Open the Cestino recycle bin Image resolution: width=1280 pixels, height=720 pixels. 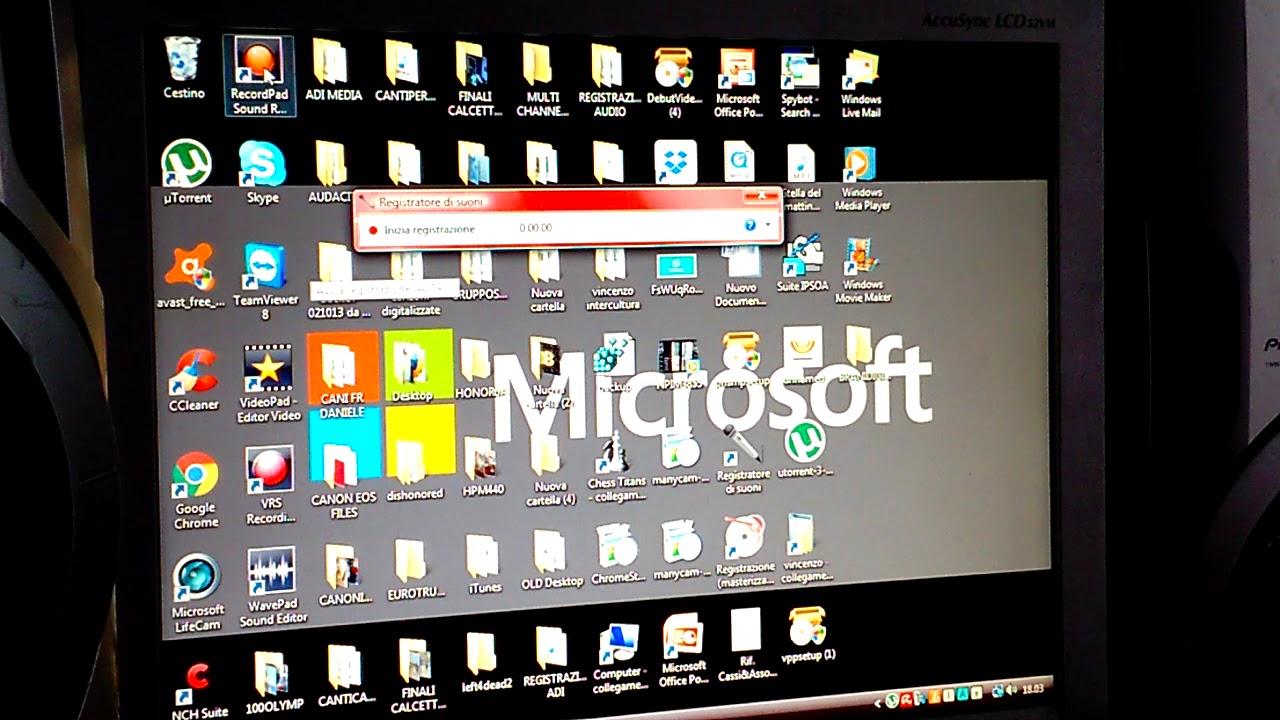(x=183, y=67)
